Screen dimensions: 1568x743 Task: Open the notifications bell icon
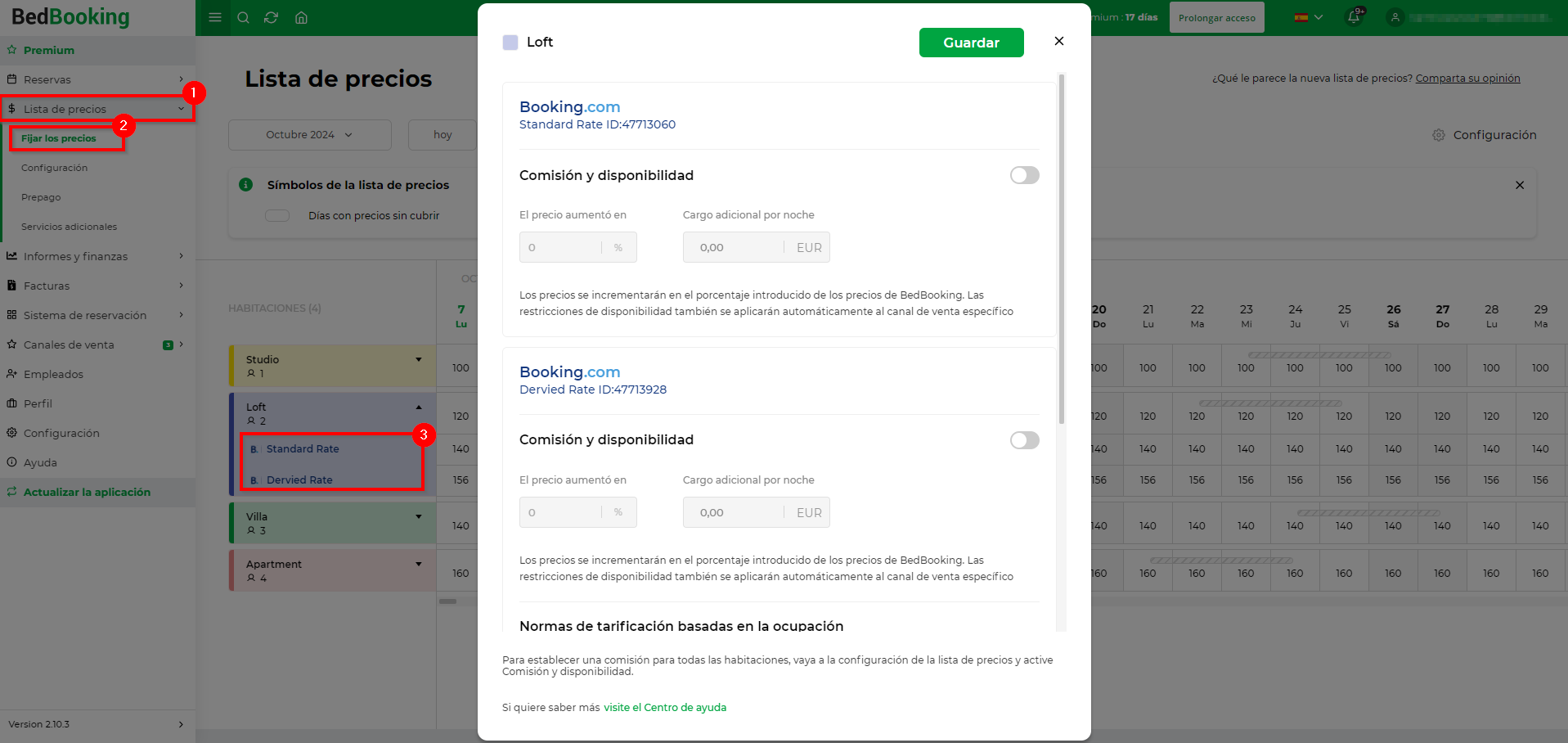[1354, 17]
